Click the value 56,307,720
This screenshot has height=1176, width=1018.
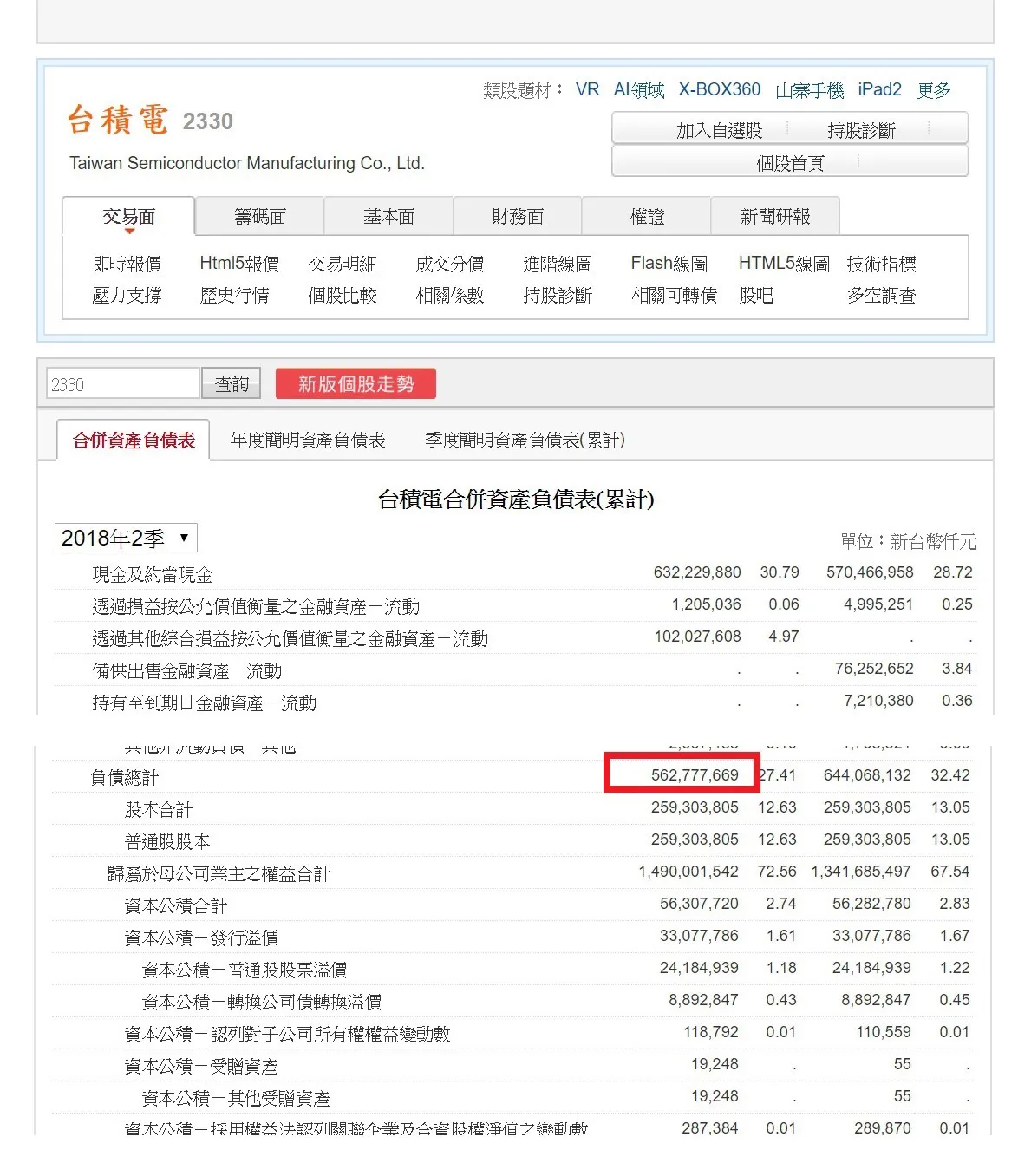pyautogui.click(x=699, y=904)
